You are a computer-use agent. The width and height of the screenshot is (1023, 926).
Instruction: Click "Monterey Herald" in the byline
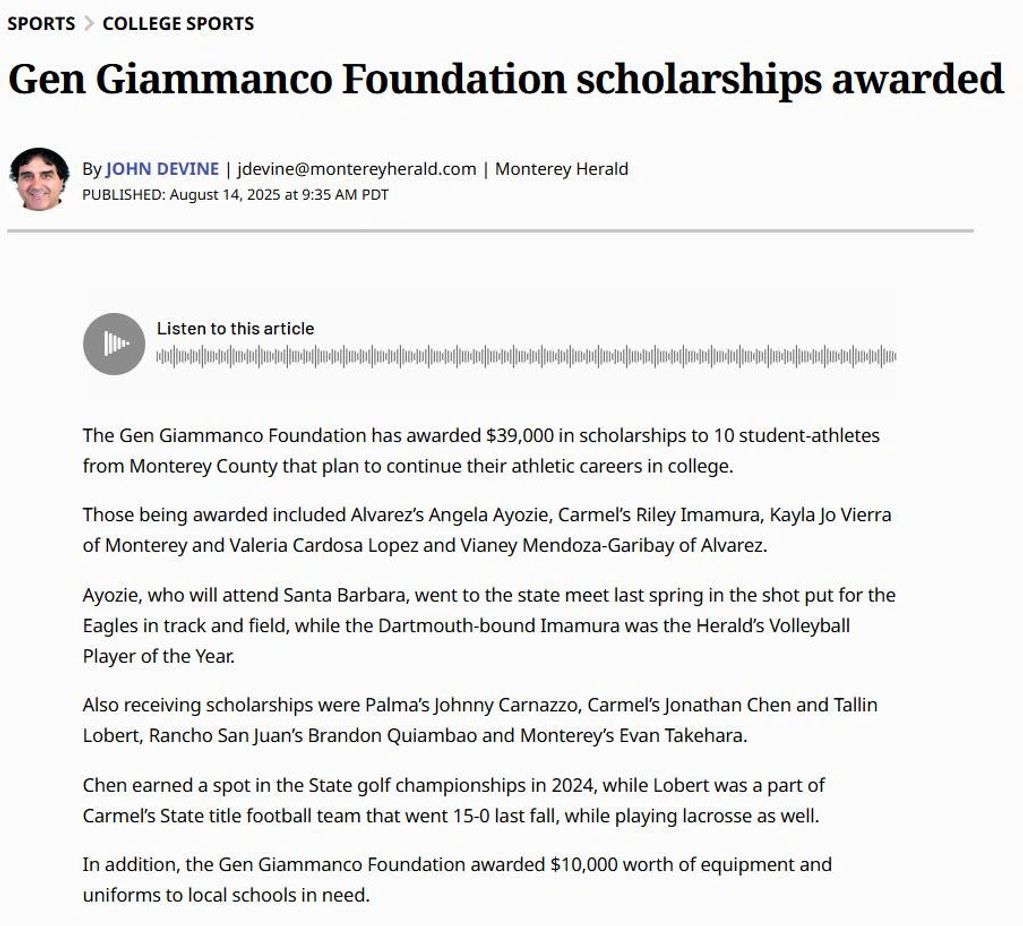tap(561, 169)
